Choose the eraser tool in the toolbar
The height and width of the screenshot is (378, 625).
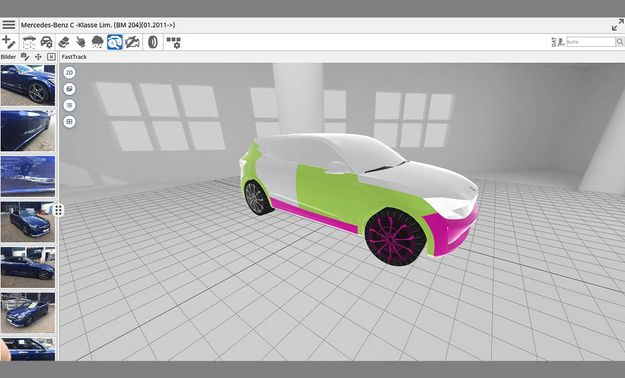coord(64,42)
